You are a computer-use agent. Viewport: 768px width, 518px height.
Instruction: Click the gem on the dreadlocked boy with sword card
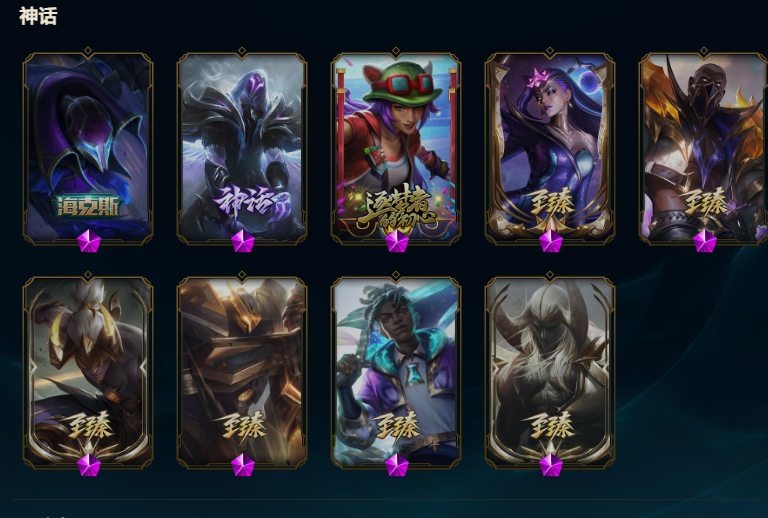pos(397,465)
